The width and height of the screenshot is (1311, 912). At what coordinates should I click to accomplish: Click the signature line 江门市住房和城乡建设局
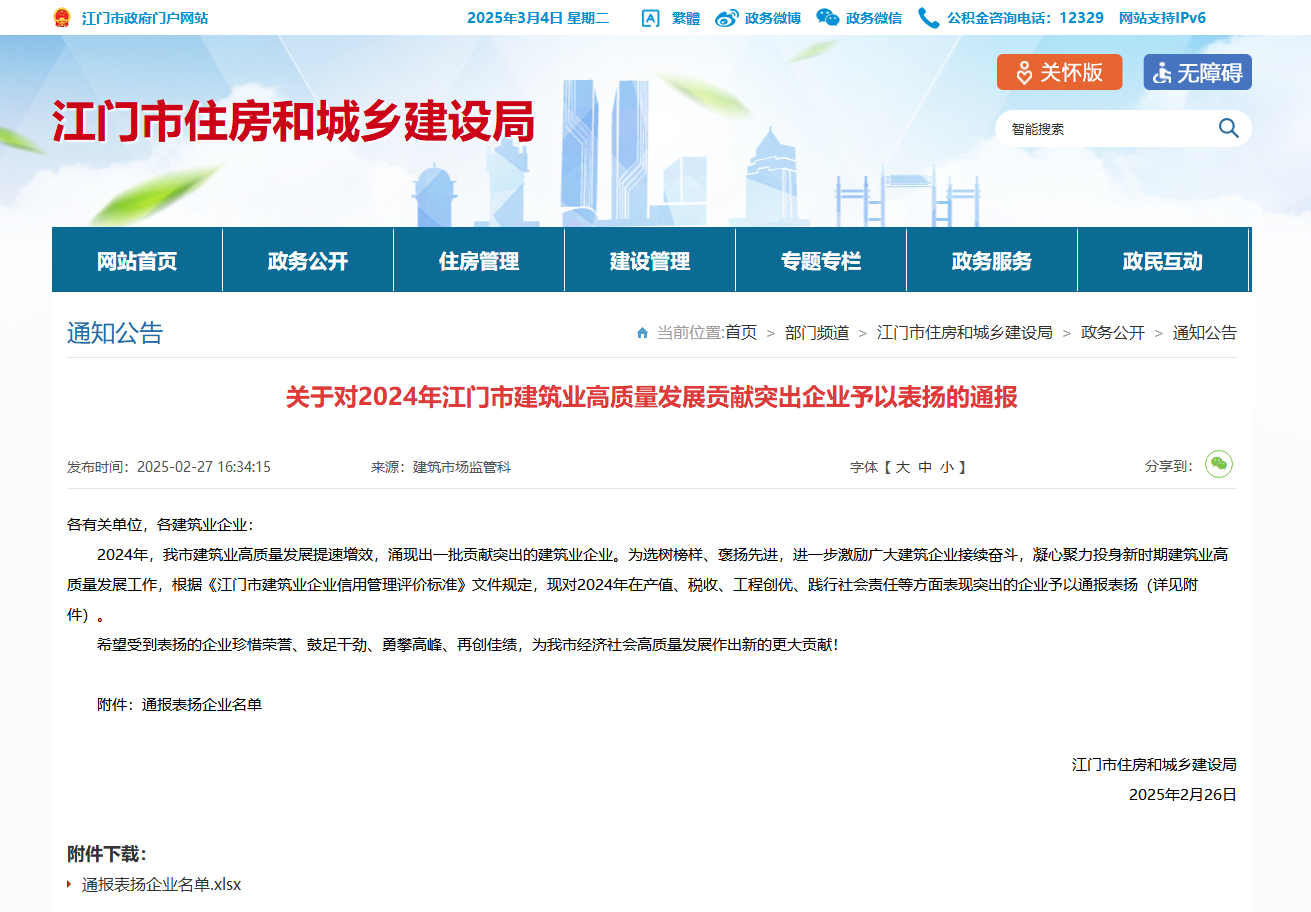[x=1155, y=765]
